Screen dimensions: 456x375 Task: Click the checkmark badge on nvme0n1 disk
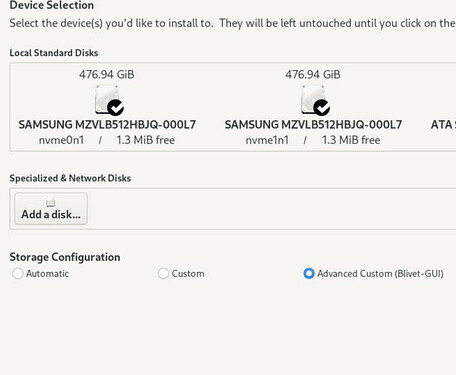(x=116, y=108)
